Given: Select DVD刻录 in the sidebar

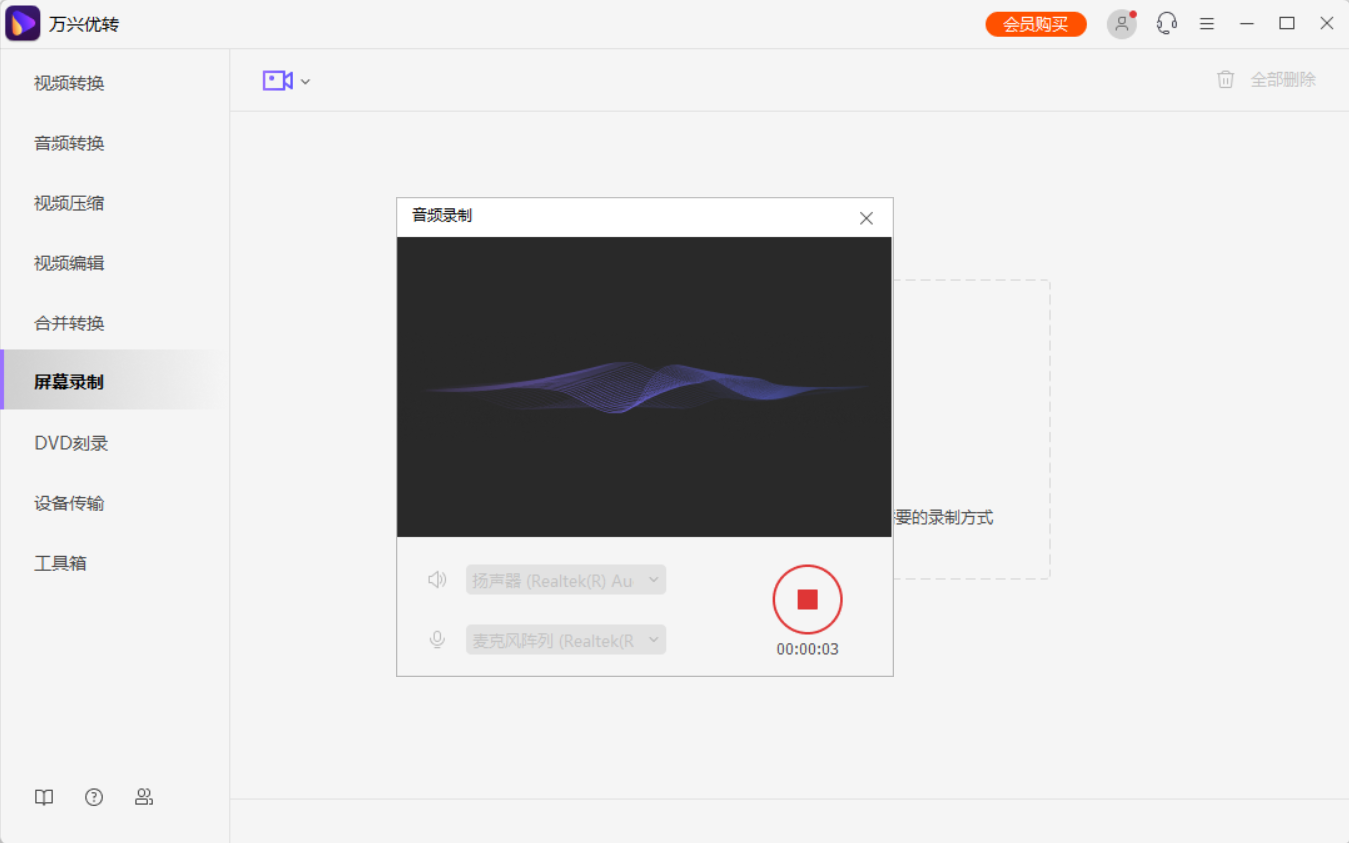Looking at the screenshot, I should coord(68,443).
